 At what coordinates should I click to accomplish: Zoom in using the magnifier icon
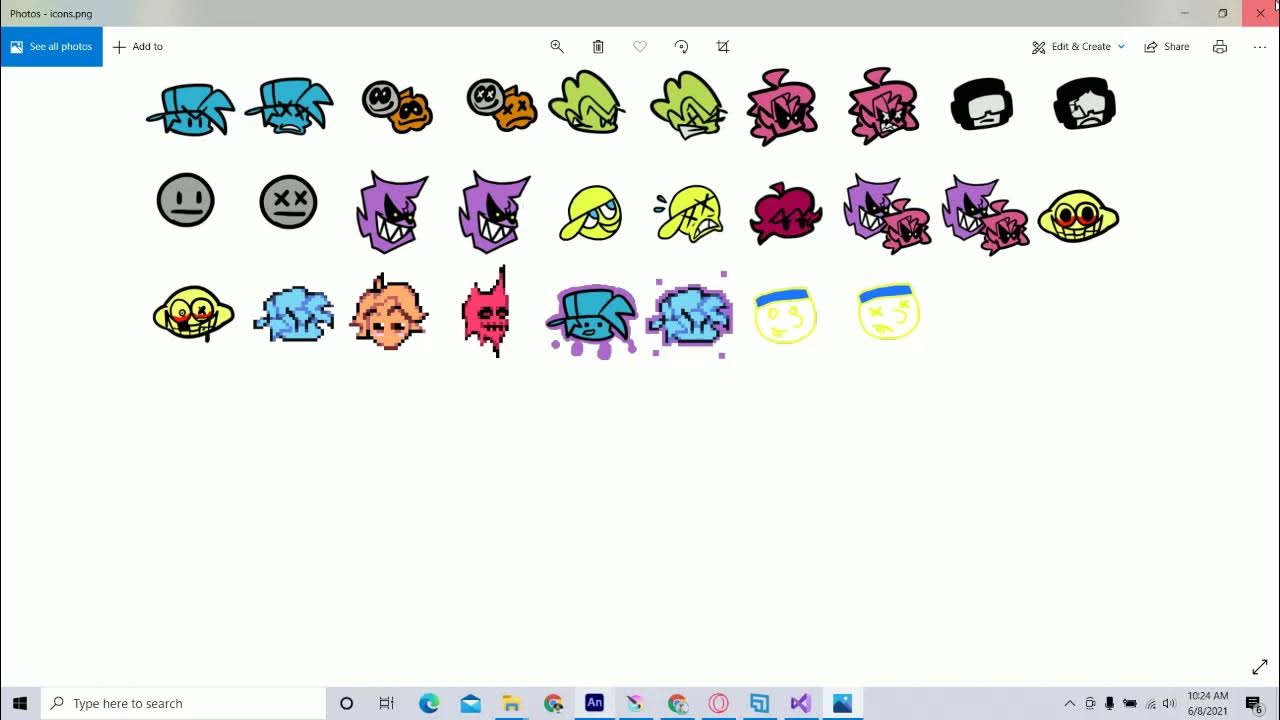pyautogui.click(x=557, y=47)
